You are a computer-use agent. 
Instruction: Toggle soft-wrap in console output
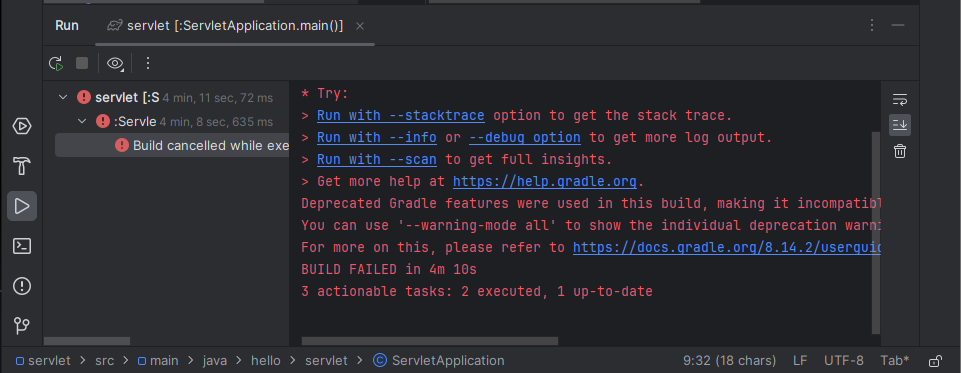900,99
